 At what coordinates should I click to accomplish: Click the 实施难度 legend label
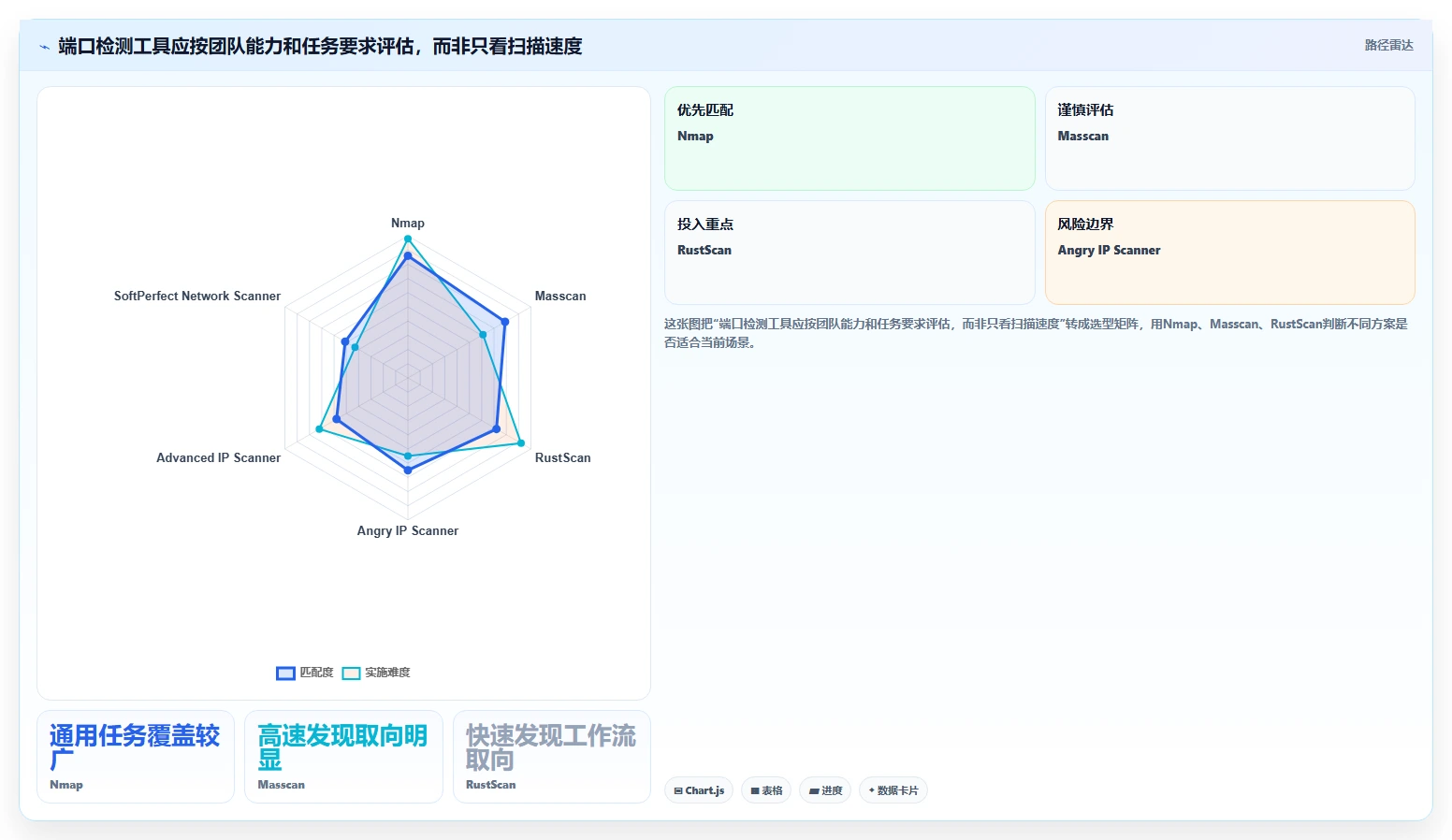387,673
